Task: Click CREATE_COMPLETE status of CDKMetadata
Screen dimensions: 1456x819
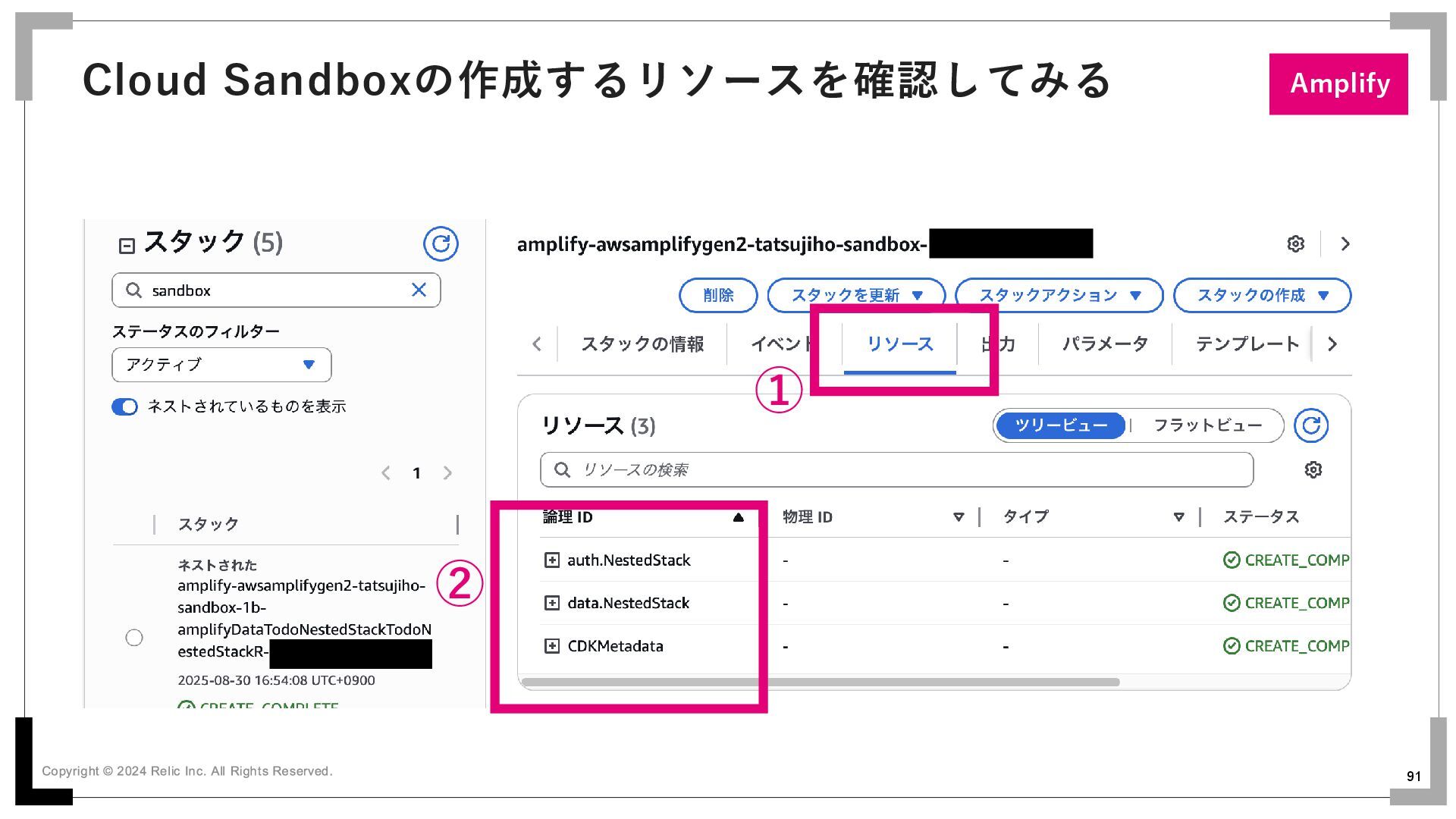Action: [x=1286, y=647]
